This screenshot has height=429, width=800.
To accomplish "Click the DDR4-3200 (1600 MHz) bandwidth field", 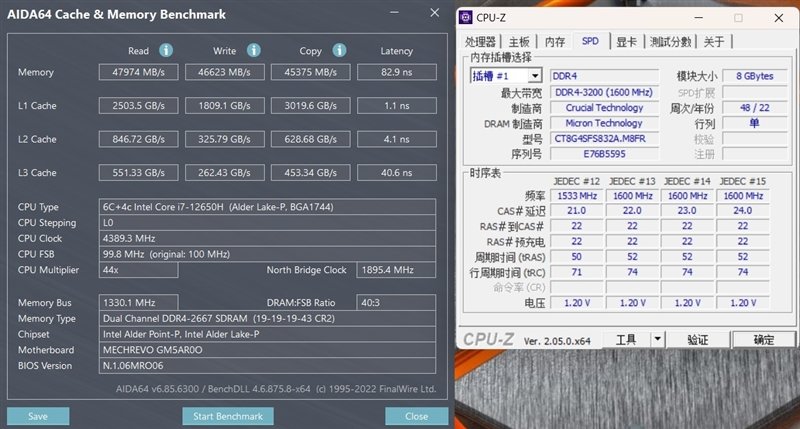I will [x=604, y=92].
